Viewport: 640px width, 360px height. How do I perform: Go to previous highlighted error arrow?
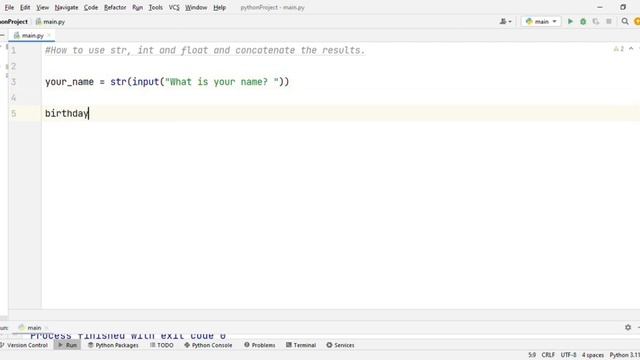point(631,49)
